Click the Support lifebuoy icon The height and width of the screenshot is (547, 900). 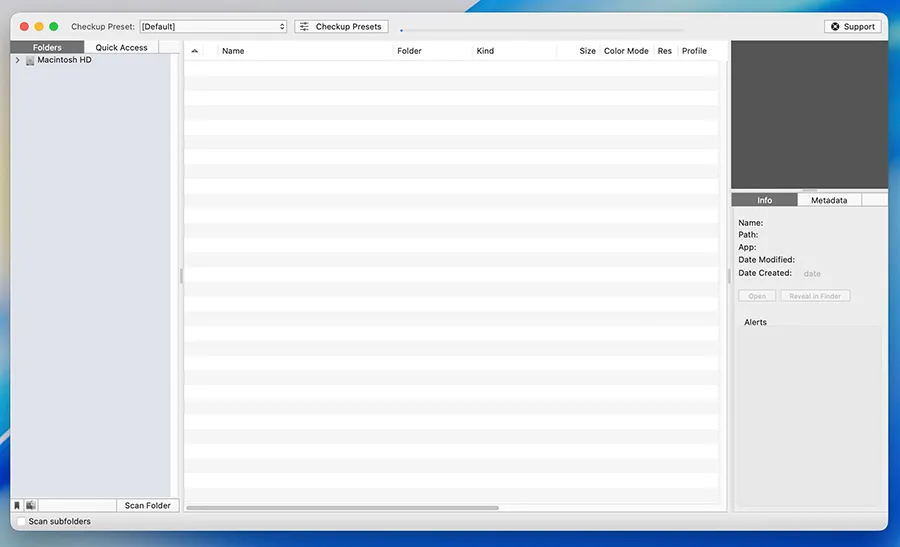[835, 27]
